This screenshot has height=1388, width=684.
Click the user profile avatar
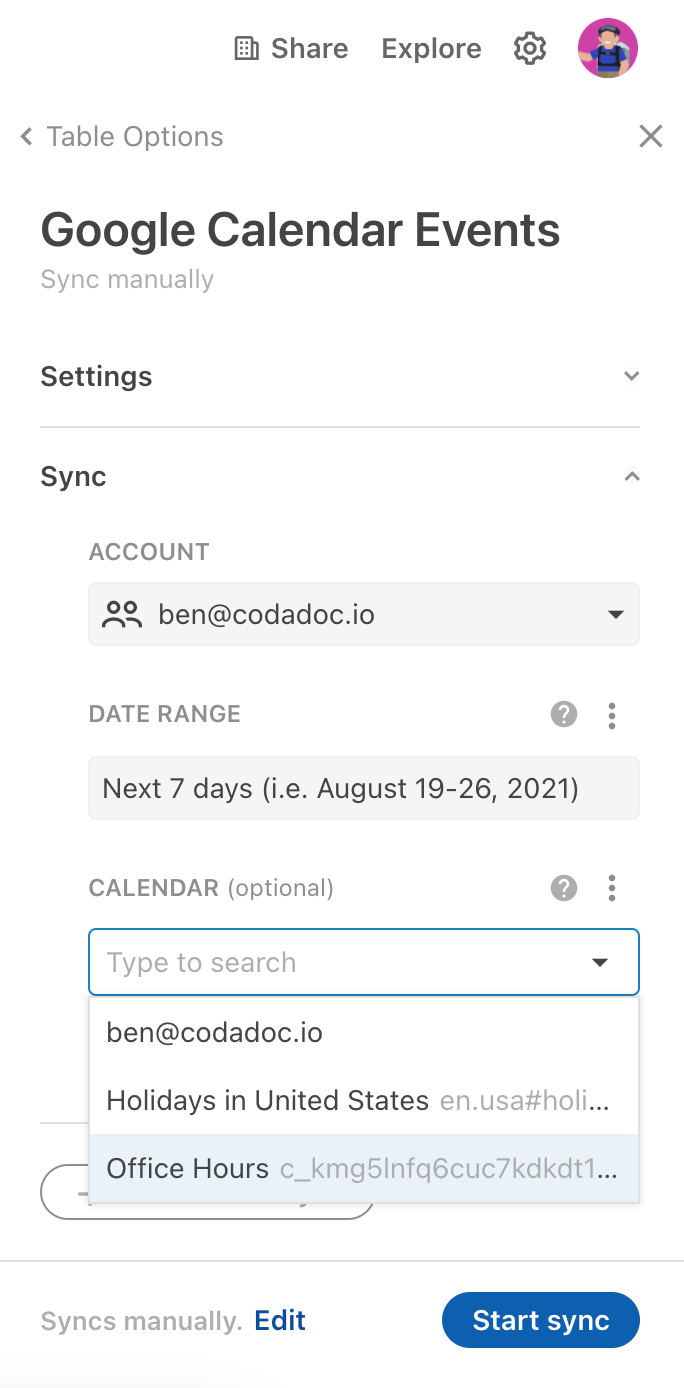608,48
